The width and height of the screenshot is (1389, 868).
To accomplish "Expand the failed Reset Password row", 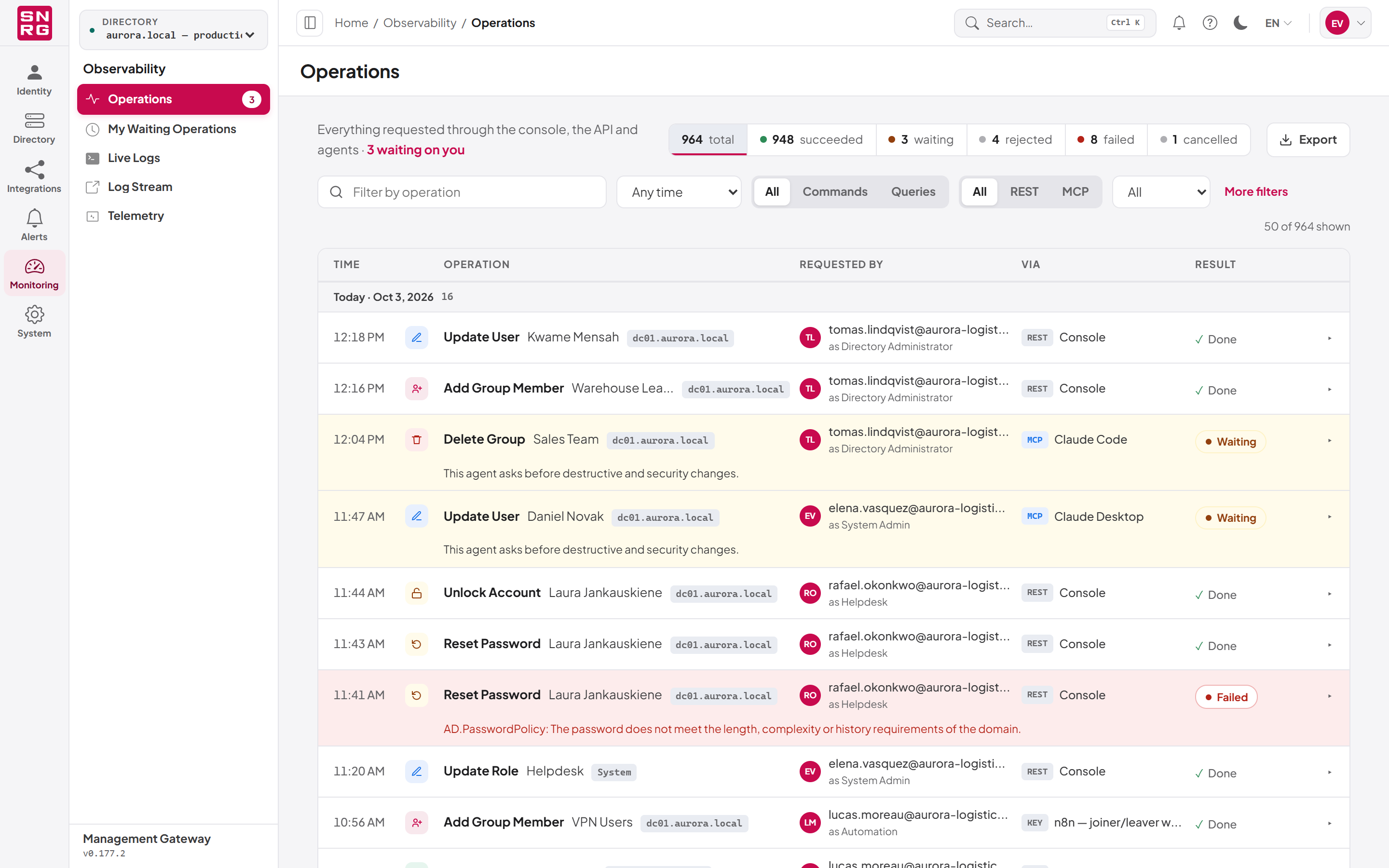I will 1330,696.
